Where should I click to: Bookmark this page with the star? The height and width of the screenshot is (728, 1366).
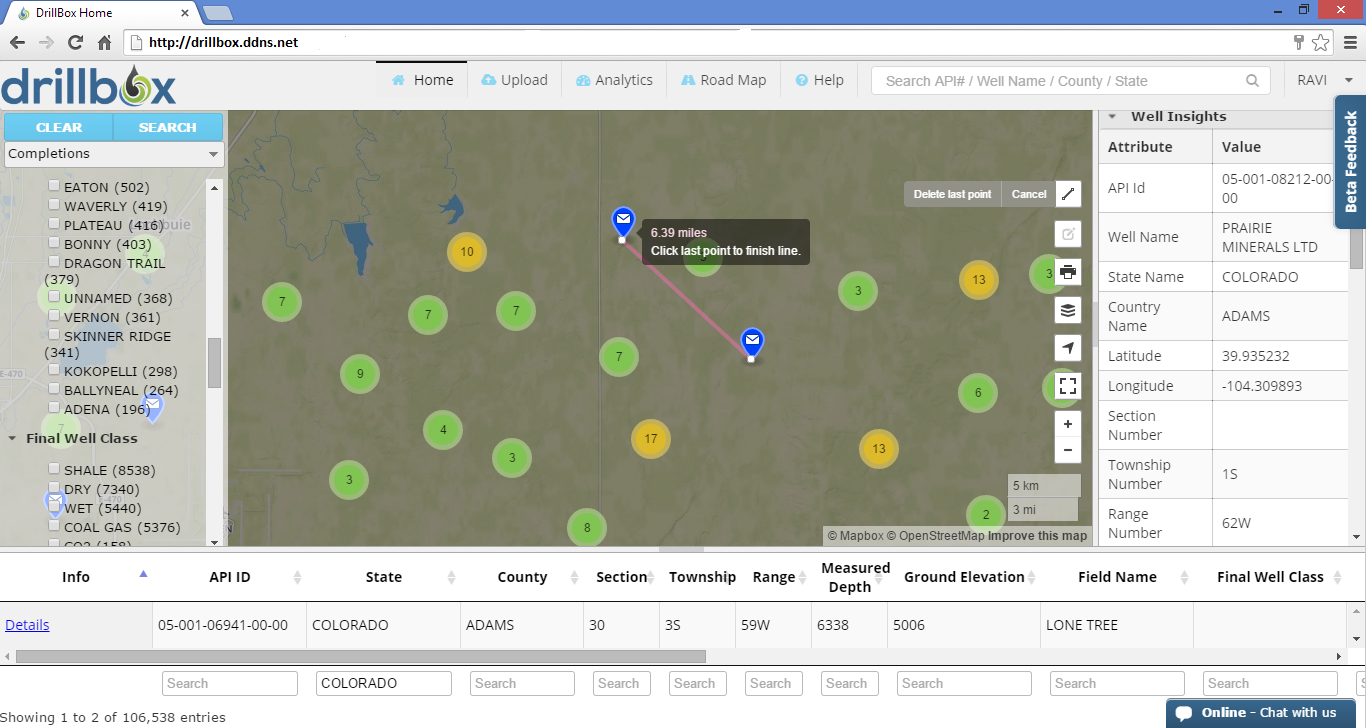1321,43
